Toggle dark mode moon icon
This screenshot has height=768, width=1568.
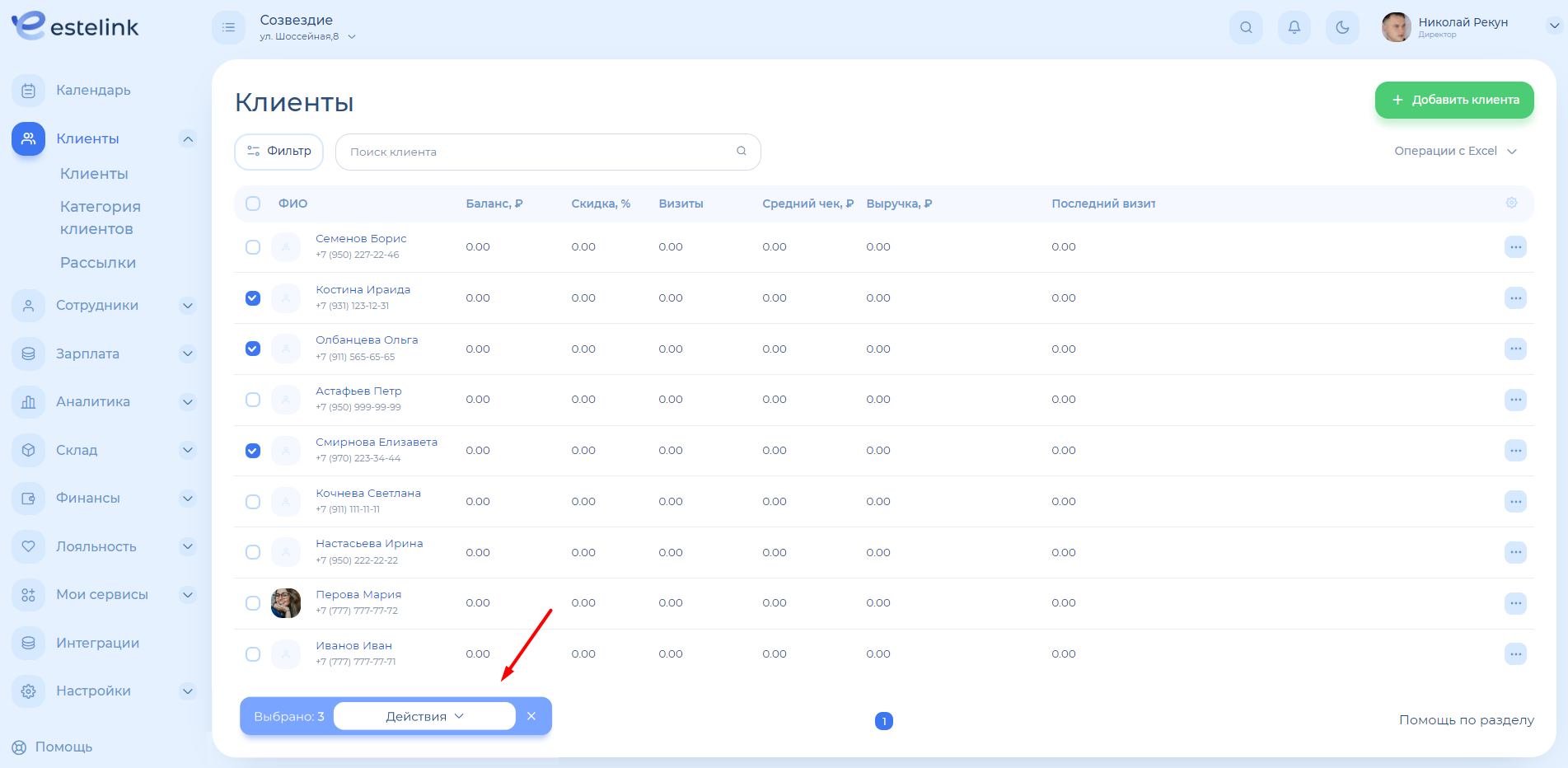click(x=1342, y=27)
